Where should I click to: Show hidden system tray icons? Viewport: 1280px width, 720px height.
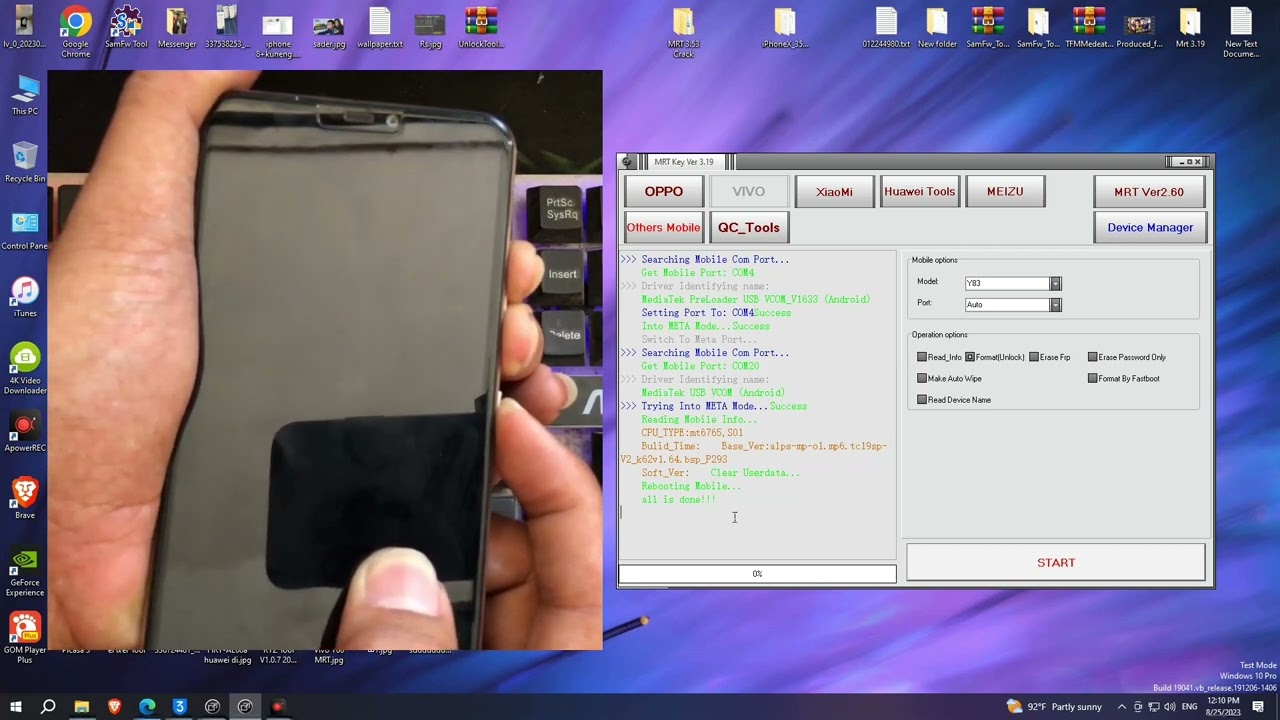[1121, 707]
